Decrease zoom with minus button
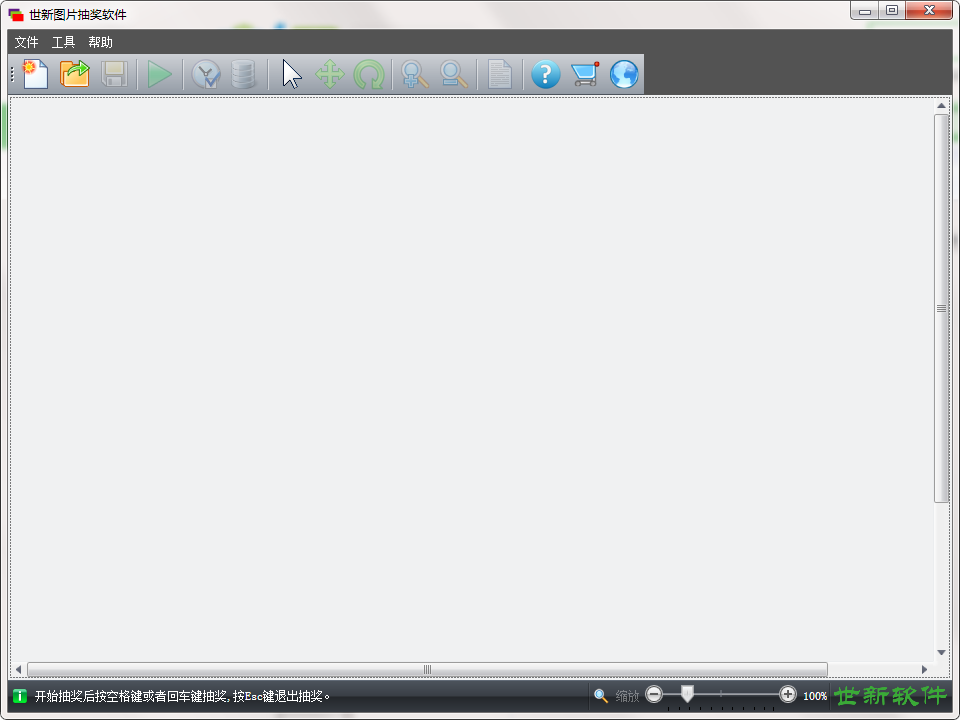The image size is (960, 720). (x=654, y=694)
